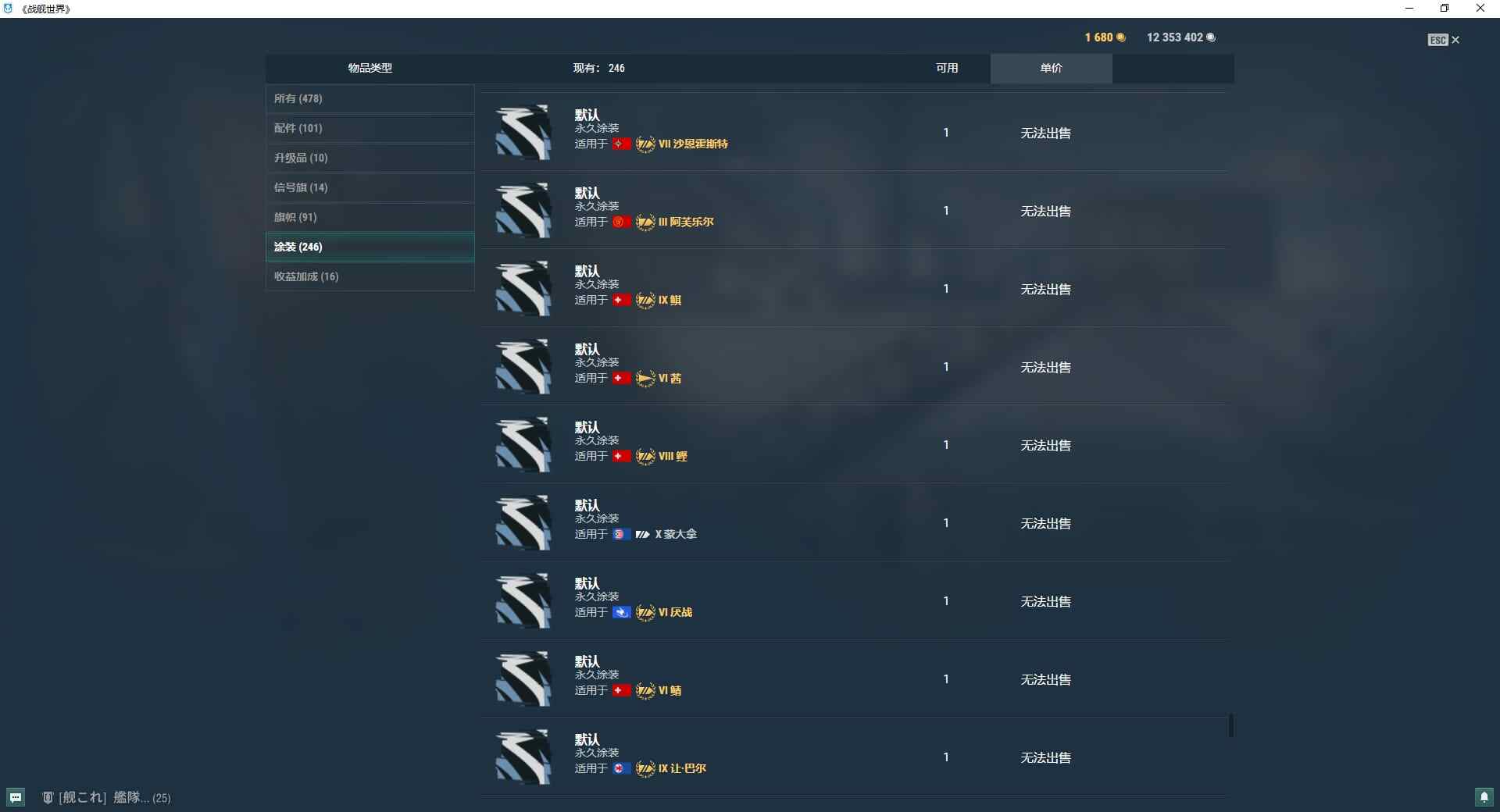Sort the list by 单价 column
Viewport: 1500px width, 812px height.
(1051, 68)
